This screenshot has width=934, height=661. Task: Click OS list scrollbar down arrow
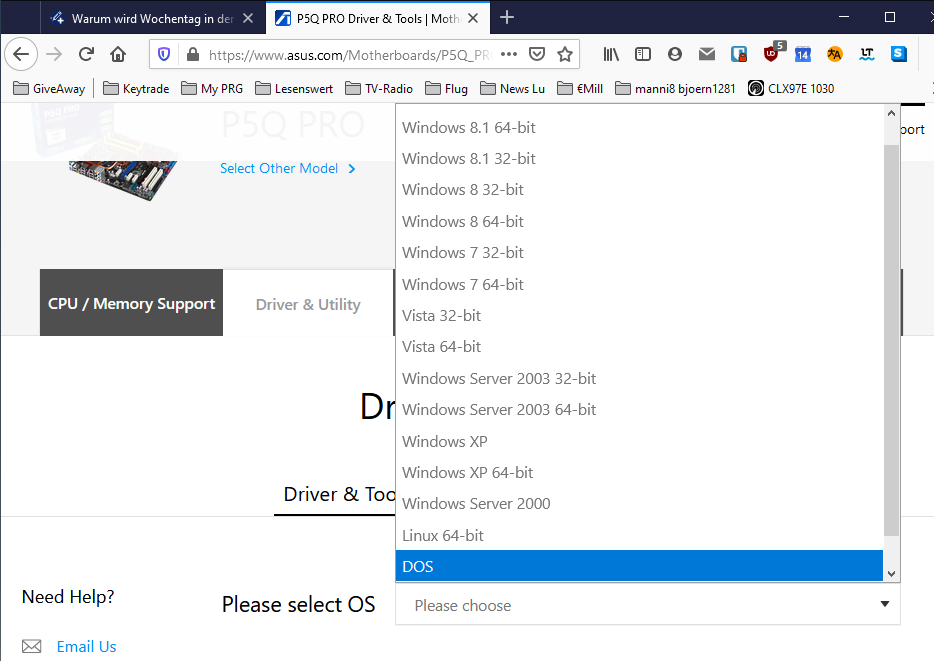point(891,574)
